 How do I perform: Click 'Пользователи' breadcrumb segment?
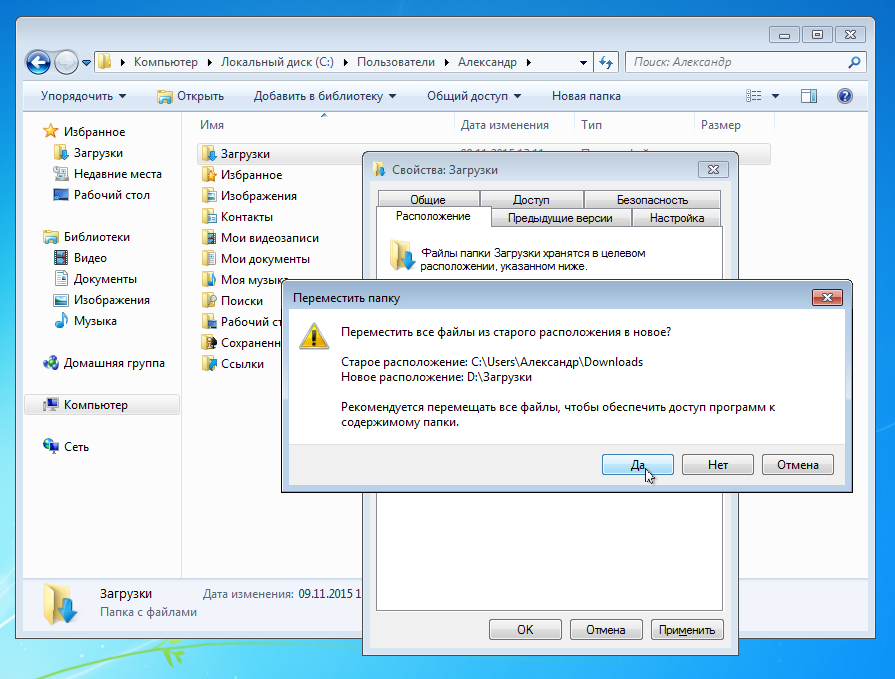(x=396, y=62)
